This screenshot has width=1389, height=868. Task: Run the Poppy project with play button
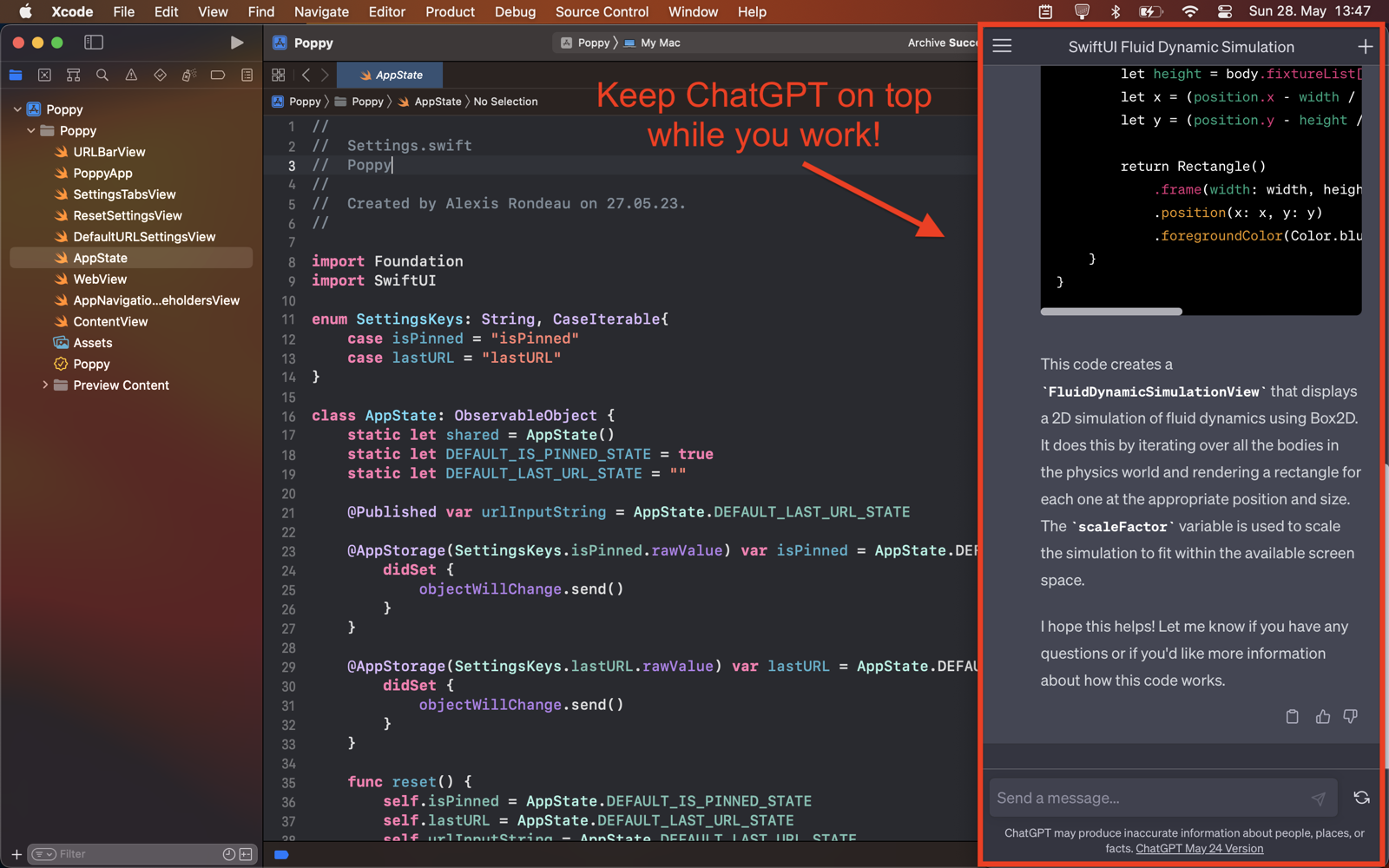point(237,43)
